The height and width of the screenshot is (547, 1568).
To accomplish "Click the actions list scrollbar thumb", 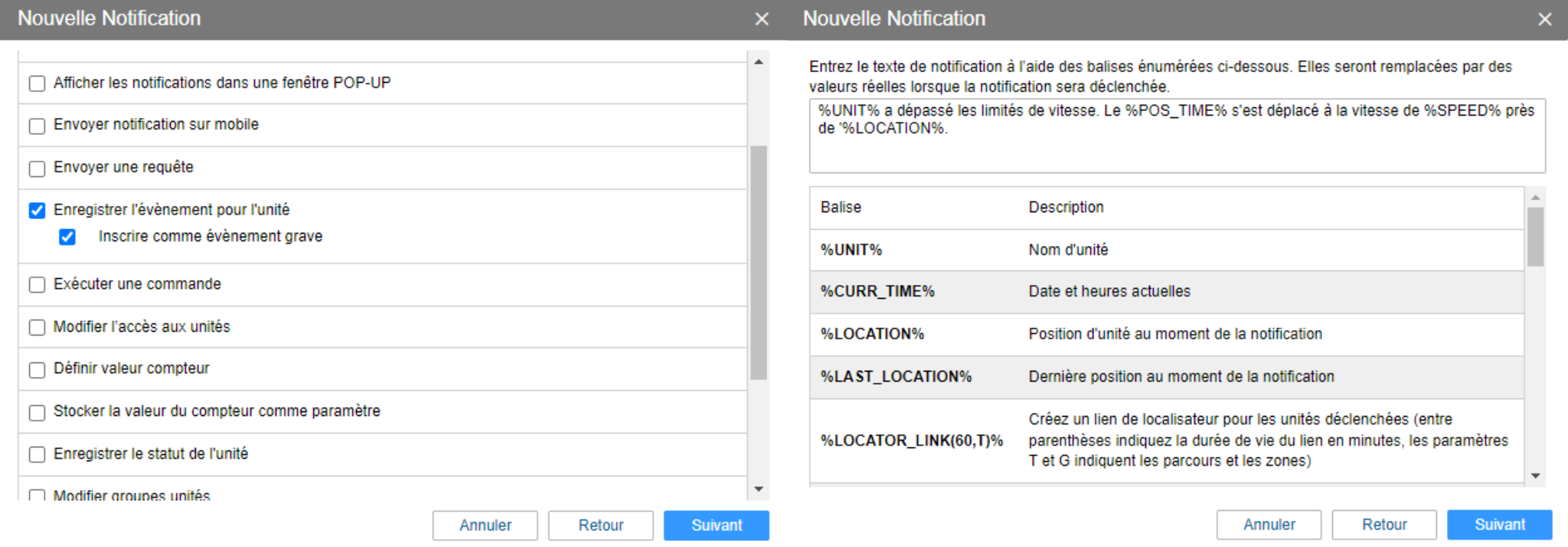I will (x=758, y=262).
